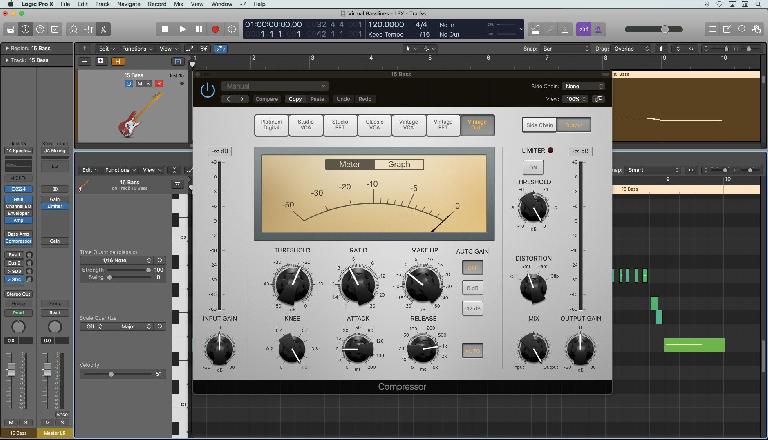Toggle the Limiter On button

[533, 167]
